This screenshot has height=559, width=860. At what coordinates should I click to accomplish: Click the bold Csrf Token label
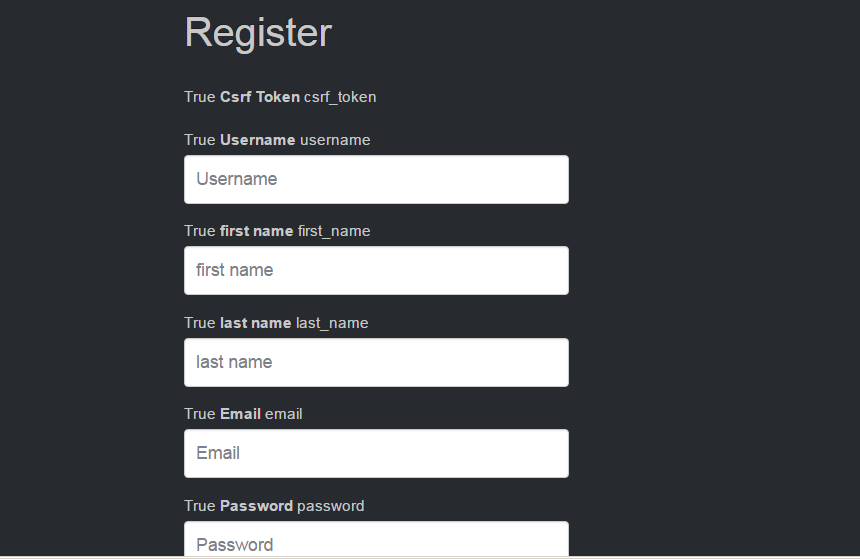[259, 97]
